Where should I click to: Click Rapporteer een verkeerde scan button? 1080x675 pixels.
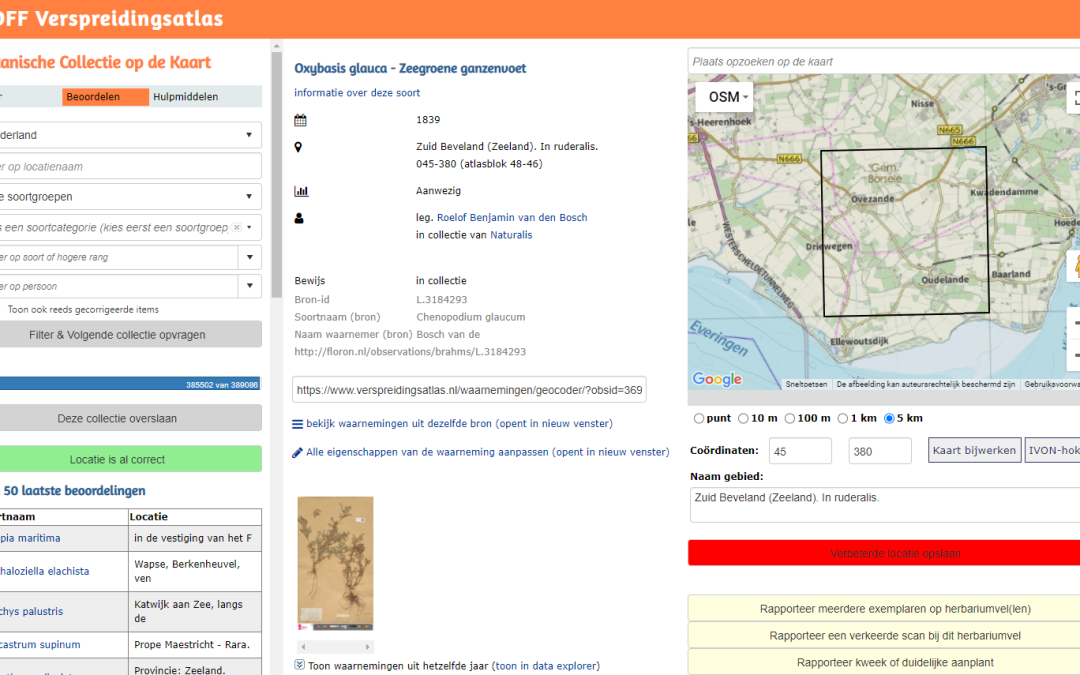884,636
